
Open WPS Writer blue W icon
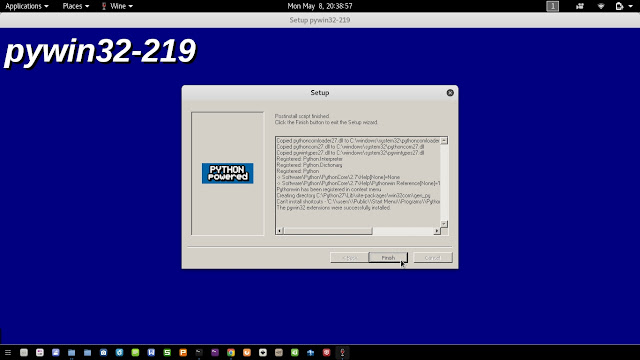[151, 352]
